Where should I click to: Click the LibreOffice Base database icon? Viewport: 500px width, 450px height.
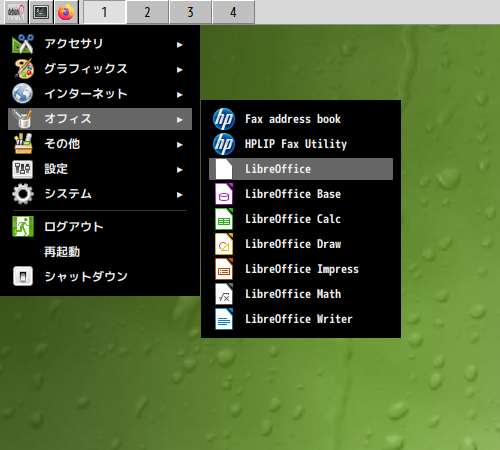click(224, 194)
